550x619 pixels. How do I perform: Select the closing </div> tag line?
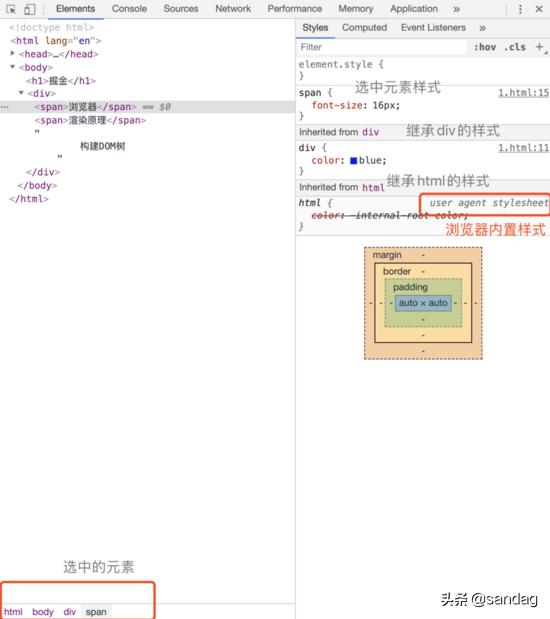coord(43,172)
